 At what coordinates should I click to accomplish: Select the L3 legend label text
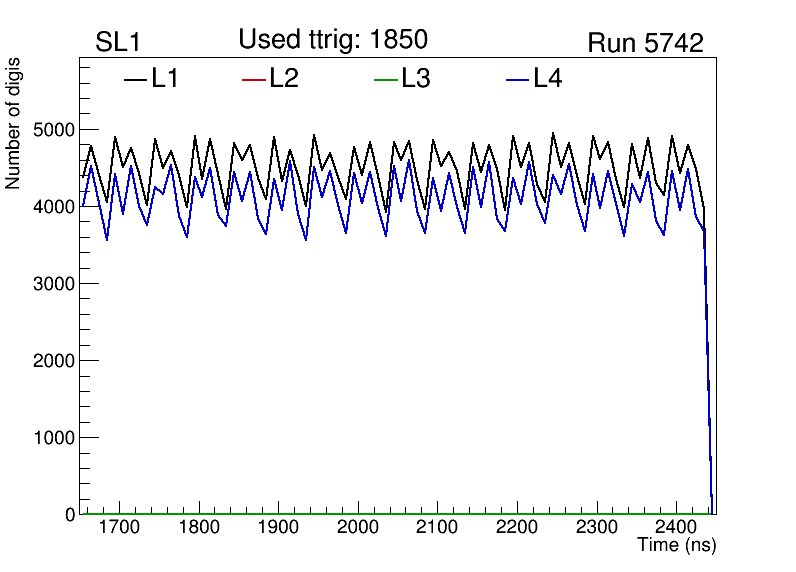[x=416, y=79]
